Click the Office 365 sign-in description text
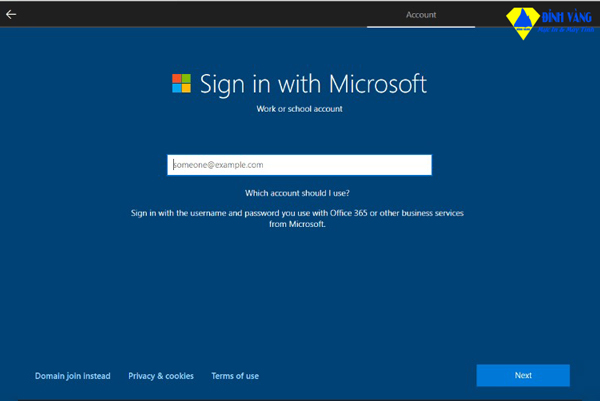The width and height of the screenshot is (600, 401). click(x=297, y=219)
